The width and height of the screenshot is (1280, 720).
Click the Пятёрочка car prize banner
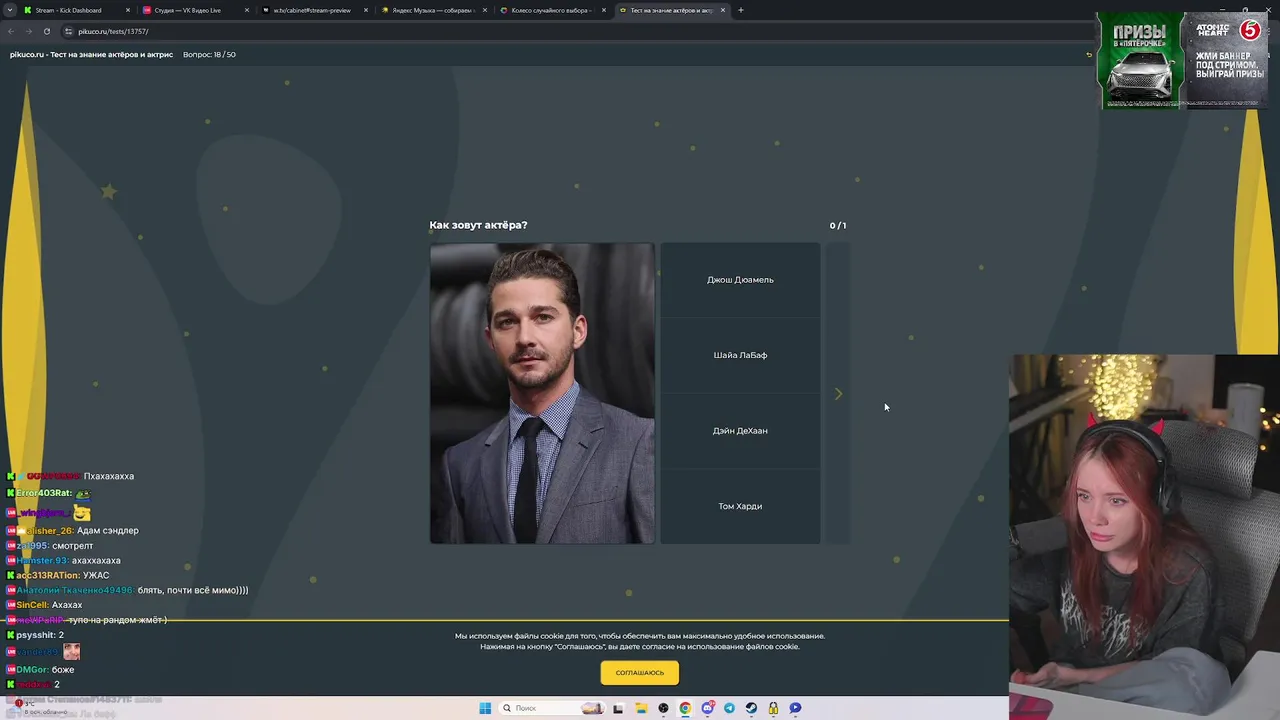[1140, 60]
